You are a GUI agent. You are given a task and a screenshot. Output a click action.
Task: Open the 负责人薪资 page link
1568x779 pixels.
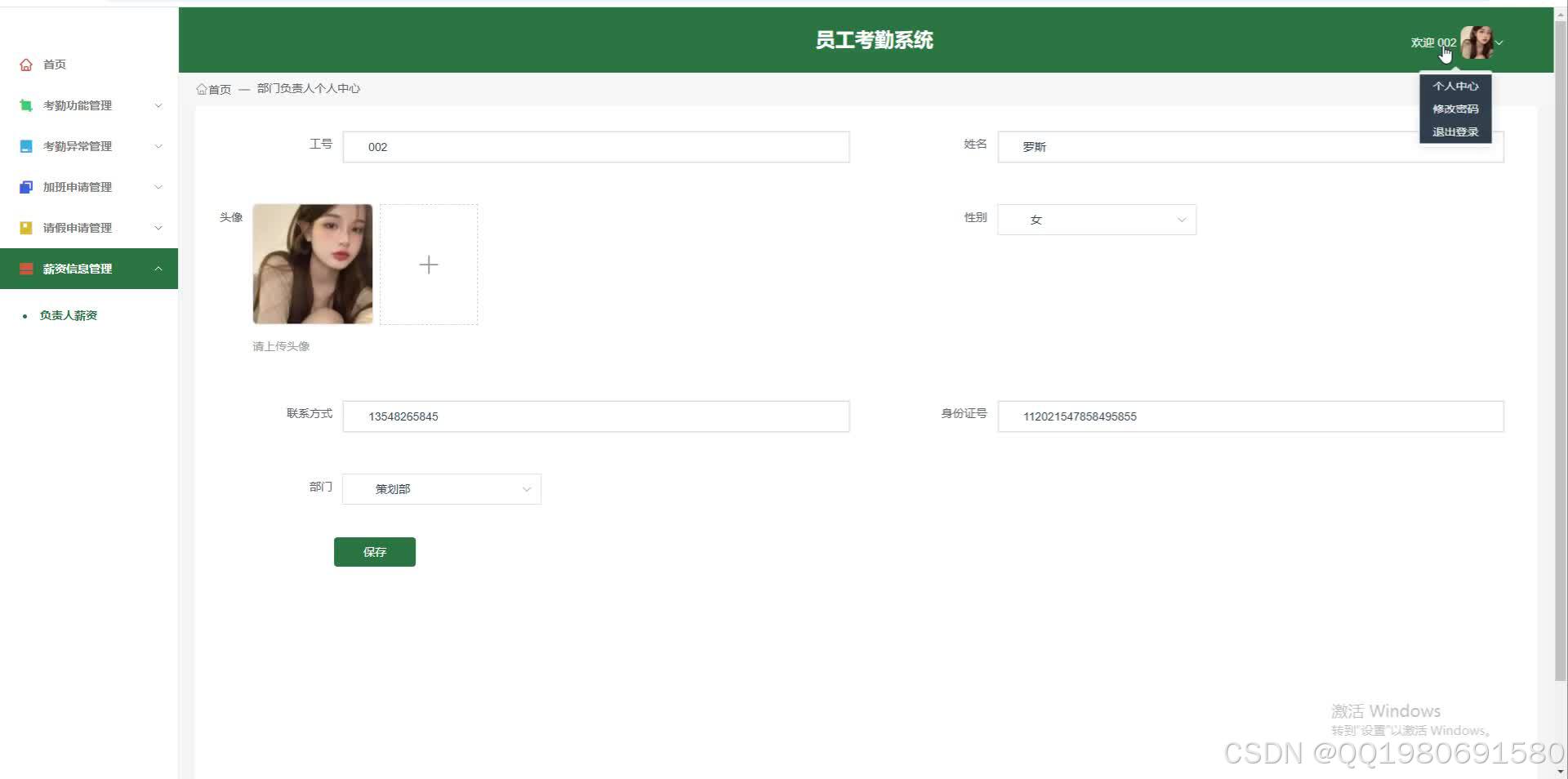point(69,314)
